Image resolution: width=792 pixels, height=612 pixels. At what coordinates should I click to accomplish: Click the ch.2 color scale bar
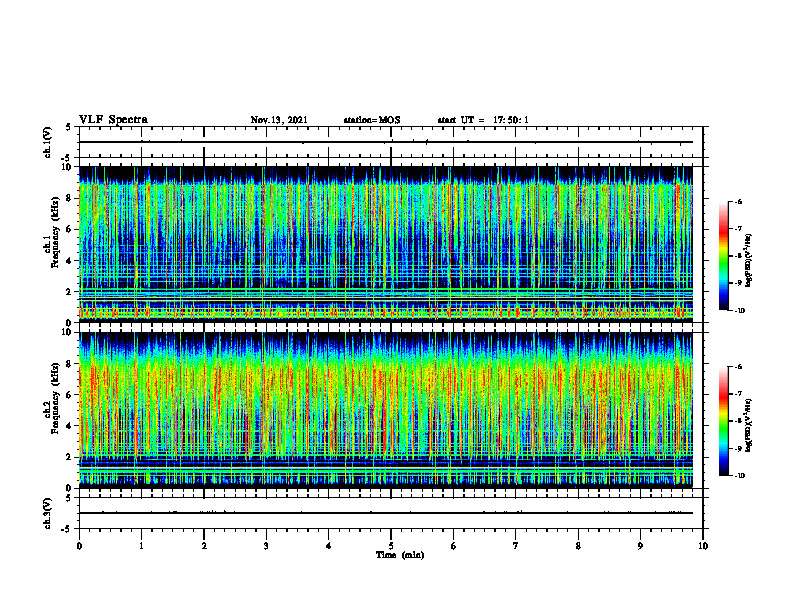(x=723, y=421)
